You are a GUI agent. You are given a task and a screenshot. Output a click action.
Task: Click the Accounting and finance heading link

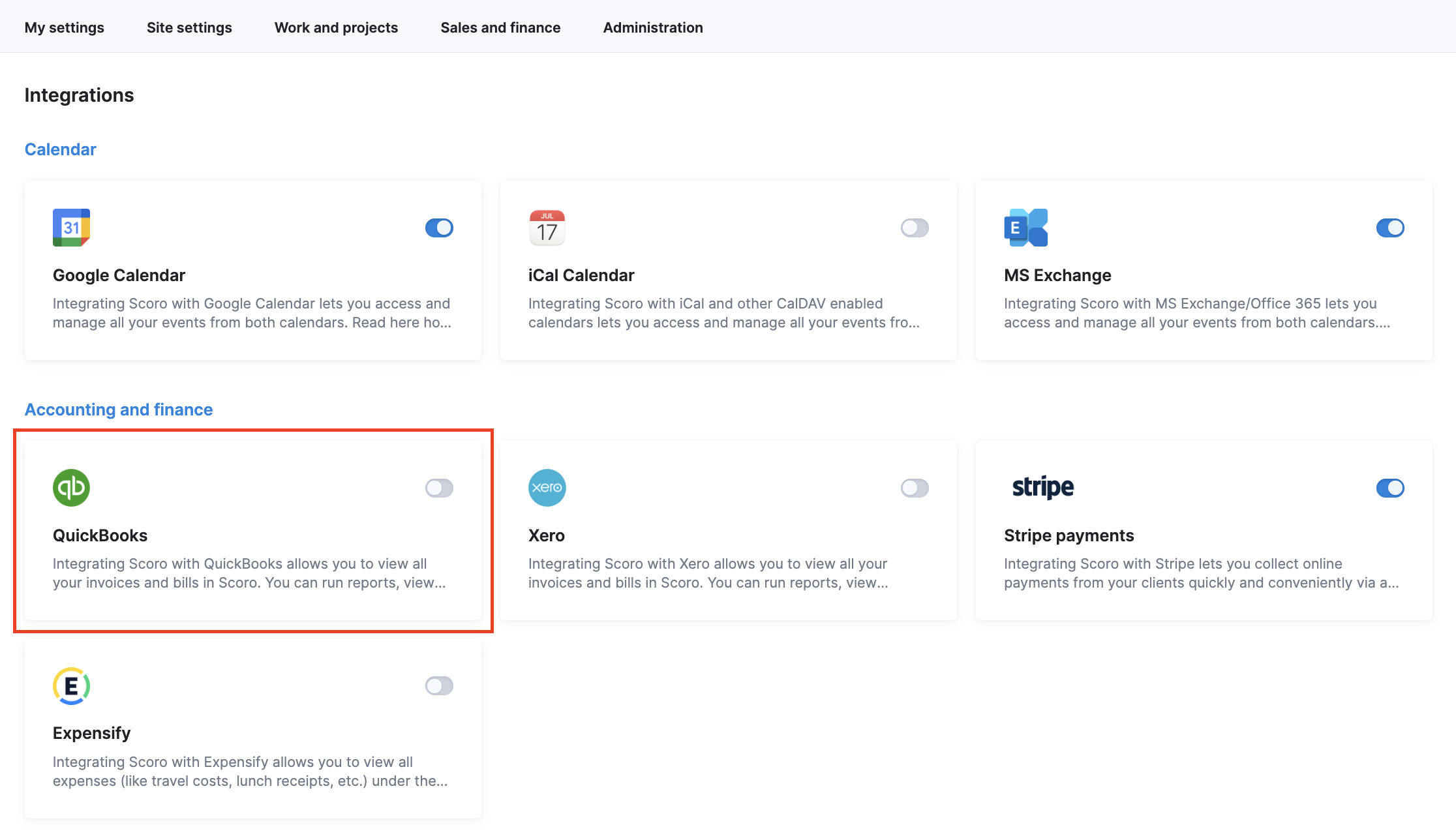tap(119, 410)
